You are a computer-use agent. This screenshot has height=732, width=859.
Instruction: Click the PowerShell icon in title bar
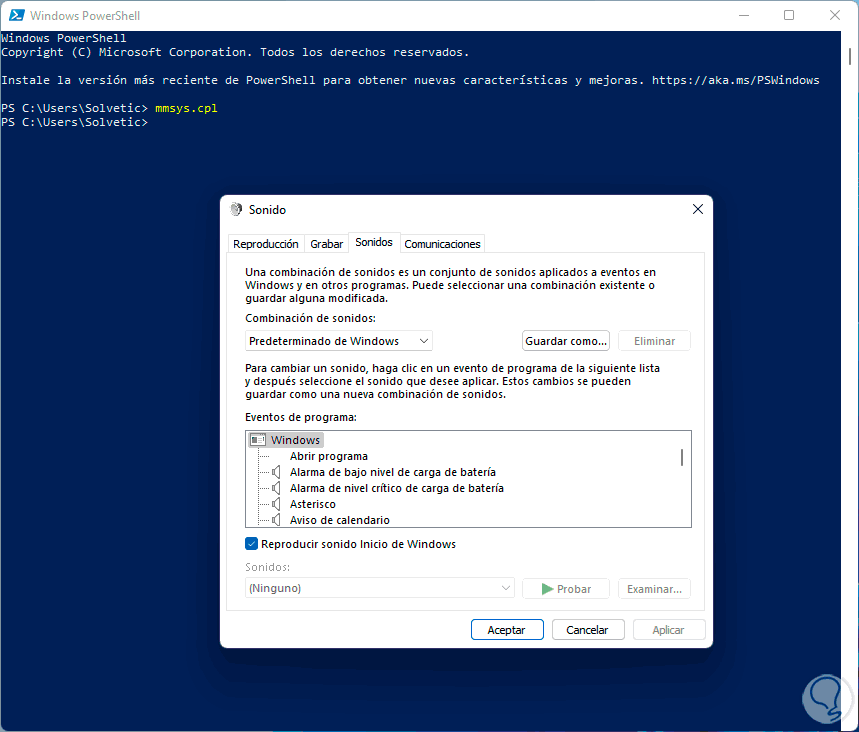tap(16, 15)
